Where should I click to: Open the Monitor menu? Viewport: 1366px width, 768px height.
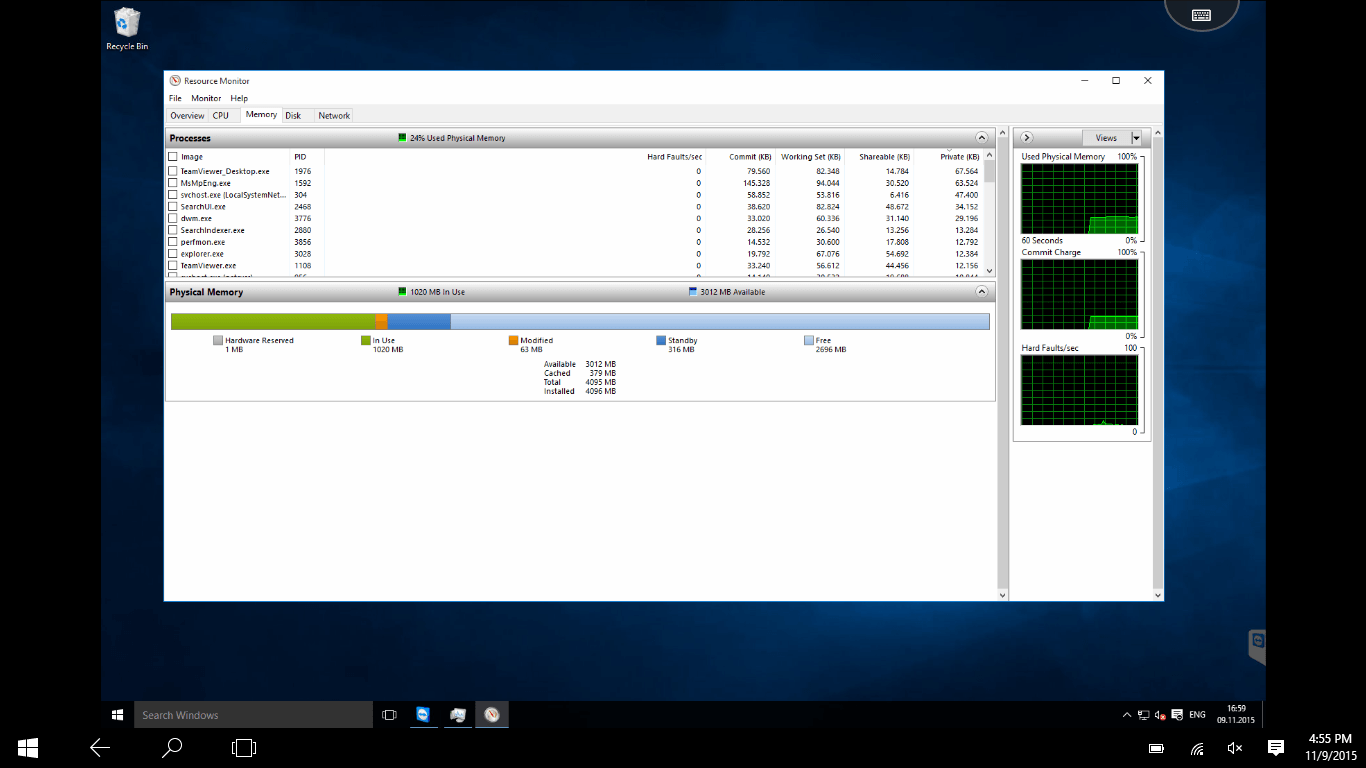[x=206, y=98]
